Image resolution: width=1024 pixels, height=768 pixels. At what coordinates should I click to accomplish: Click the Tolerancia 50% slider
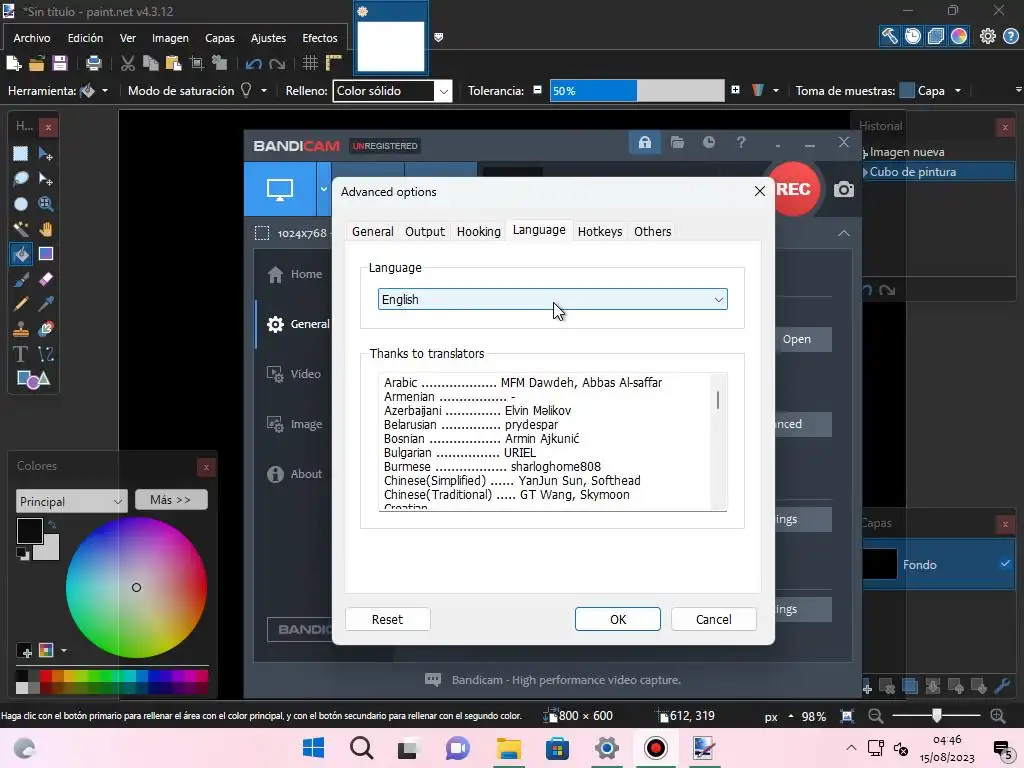pos(637,91)
